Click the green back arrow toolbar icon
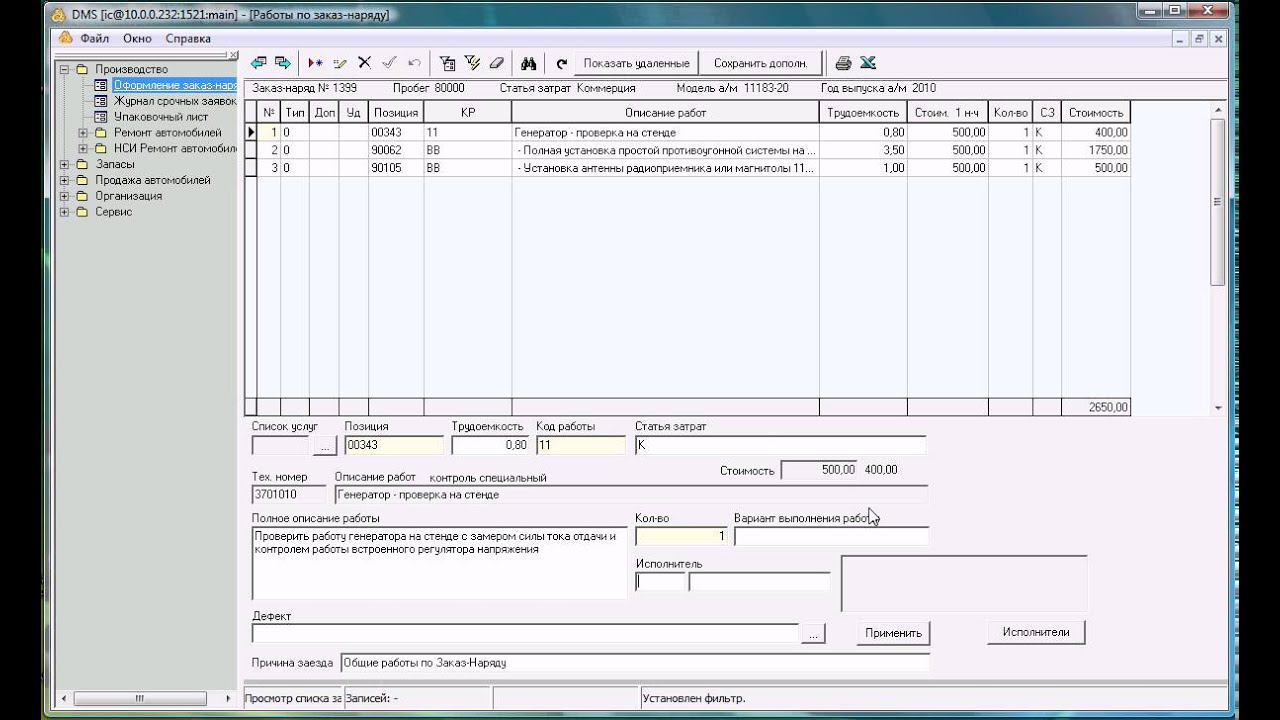Screen dimensions: 1280x720 259,63
